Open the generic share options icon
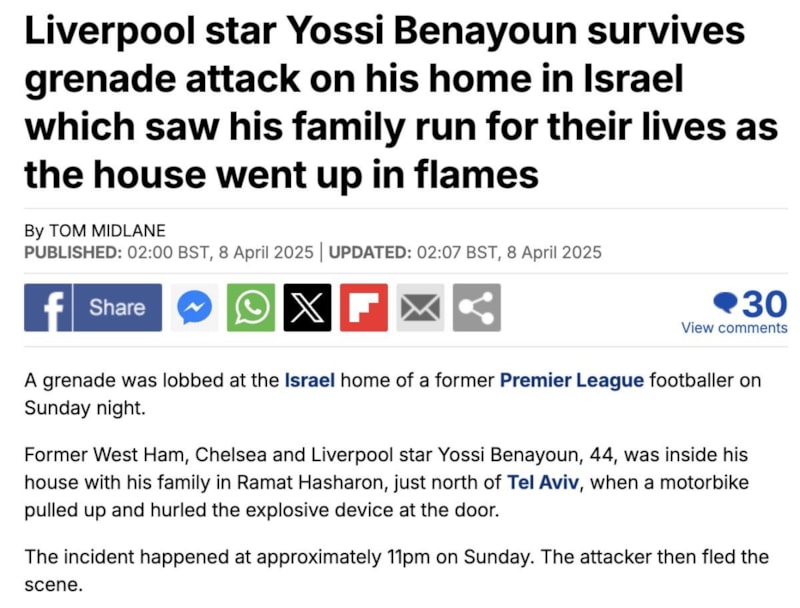The height and width of the screenshot is (608, 800). tap(476, 307)
